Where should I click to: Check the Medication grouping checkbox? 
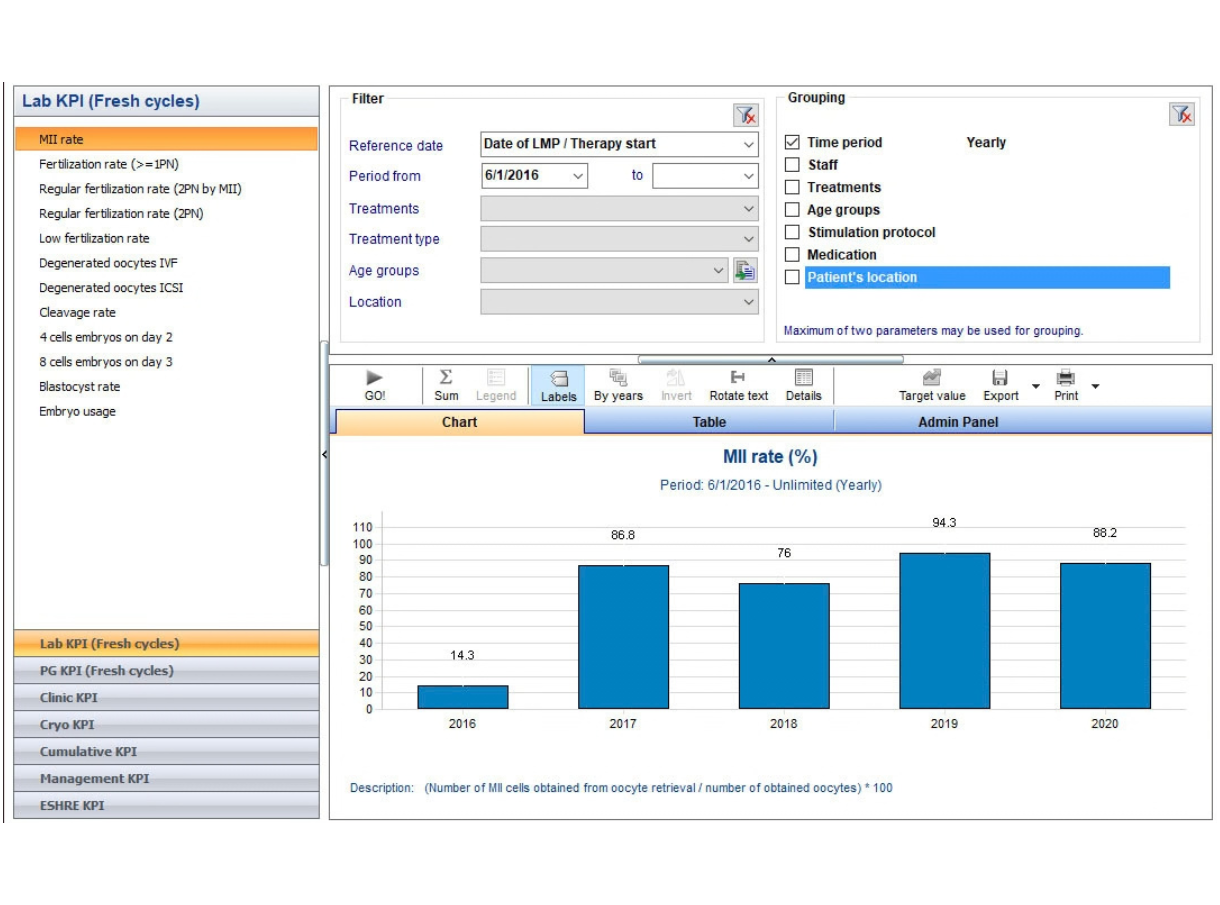point(793,255)
